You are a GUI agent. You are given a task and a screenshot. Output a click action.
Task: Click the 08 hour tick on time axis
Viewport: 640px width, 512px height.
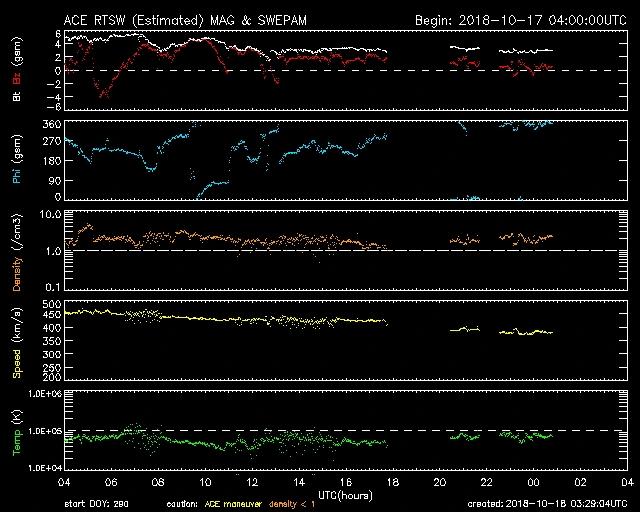pos(157,483)
